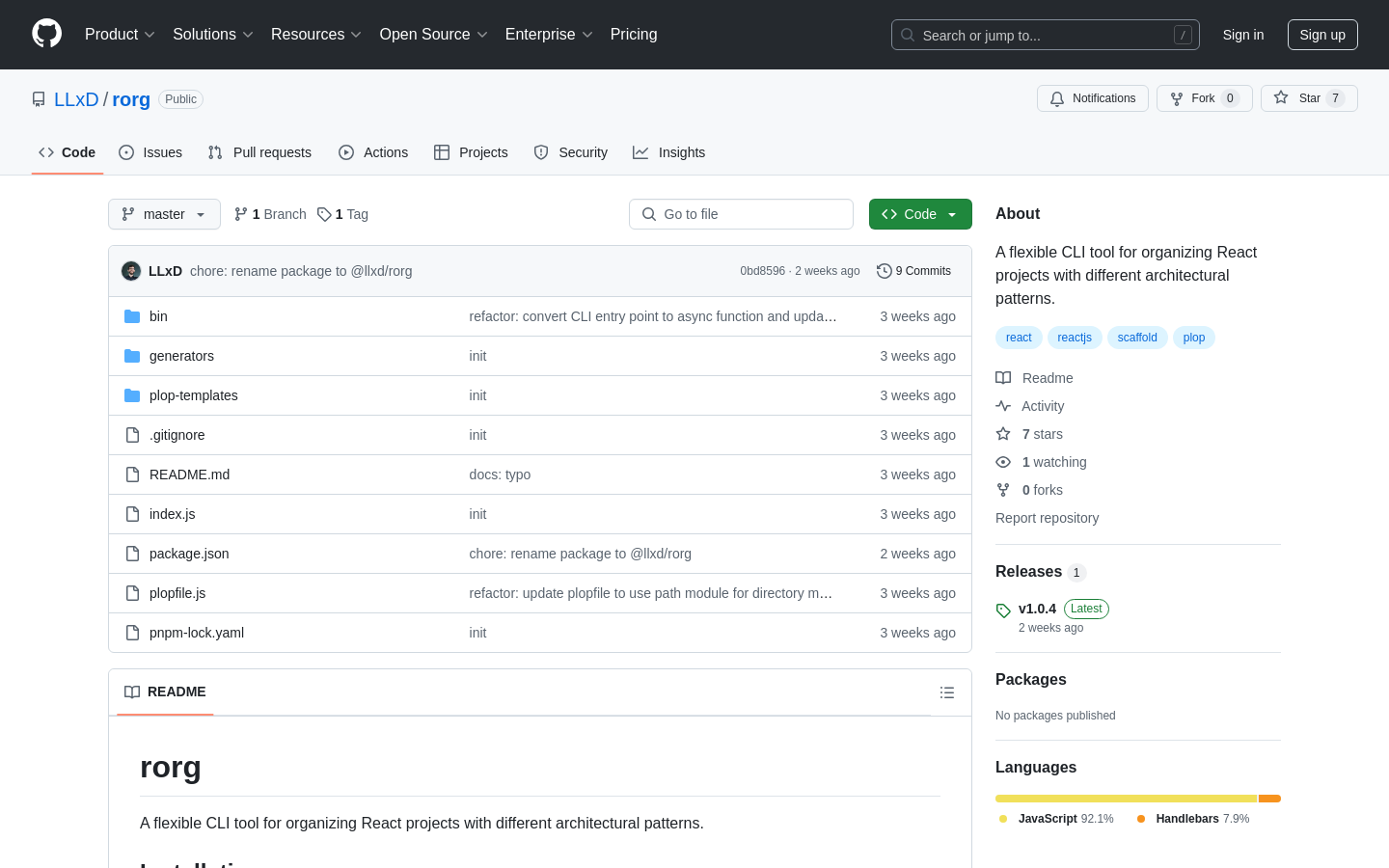The height and width of the screenshot is (868, 1389).
Task: Switch to the Issues tab
Action: [x=150, y=152]
